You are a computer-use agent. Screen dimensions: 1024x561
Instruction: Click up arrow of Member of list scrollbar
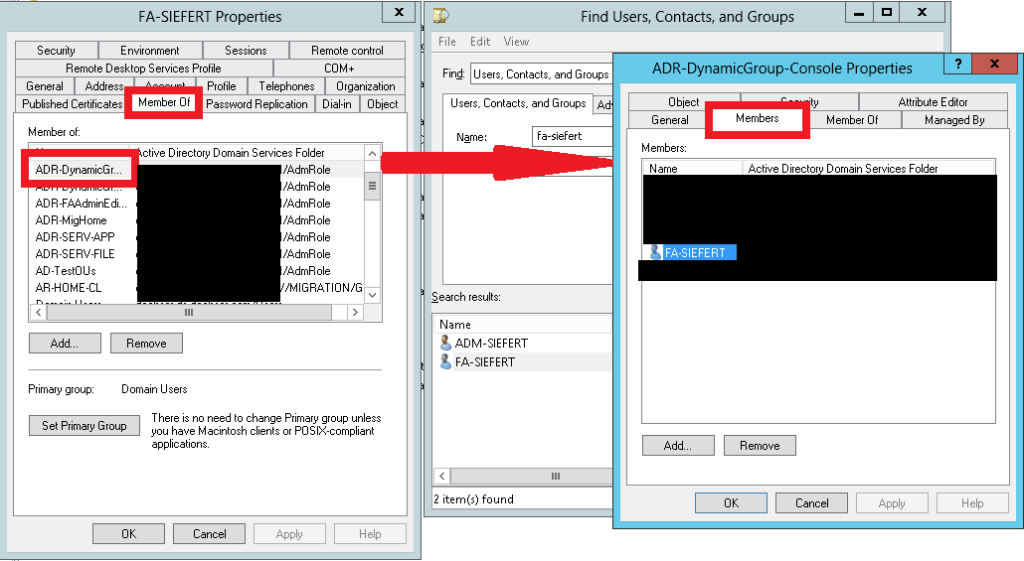372,153
